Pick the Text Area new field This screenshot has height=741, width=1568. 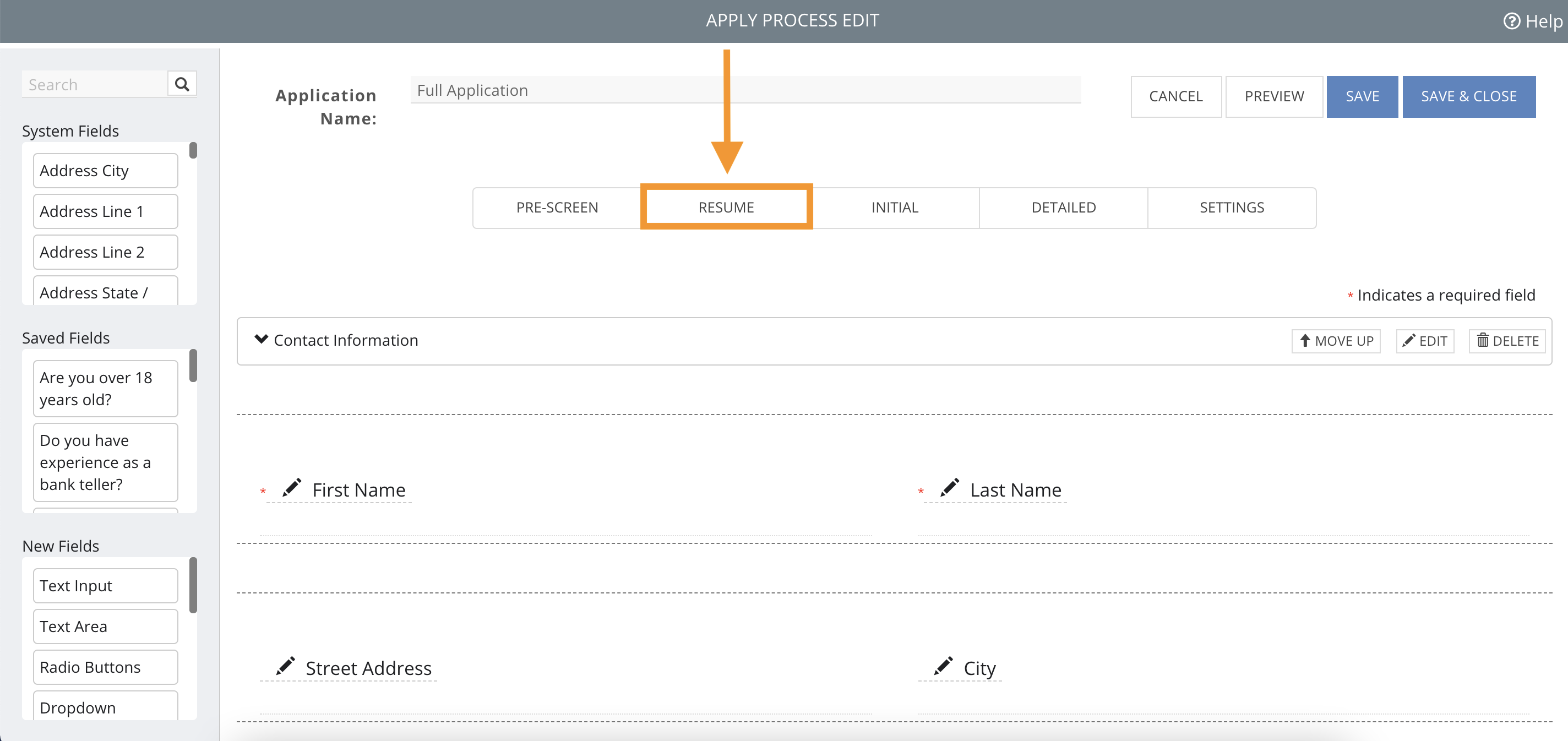[x=105, y=626]
